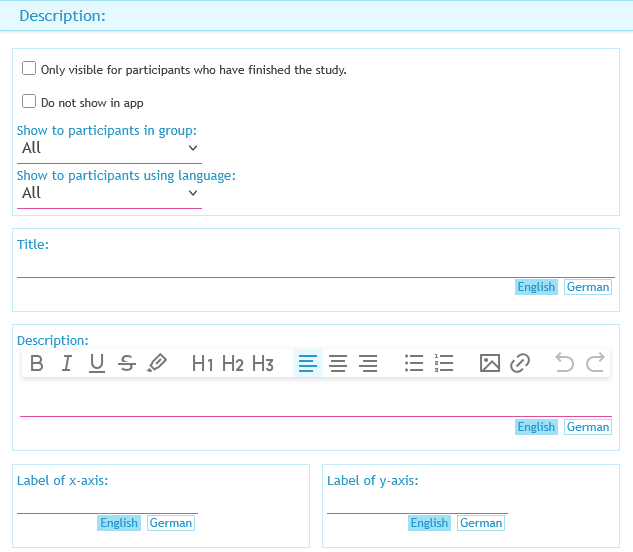This screenshot has height=552, width=633.
Task: Apply italic formatting in the toolbar
Action: (x=67, y=364)
